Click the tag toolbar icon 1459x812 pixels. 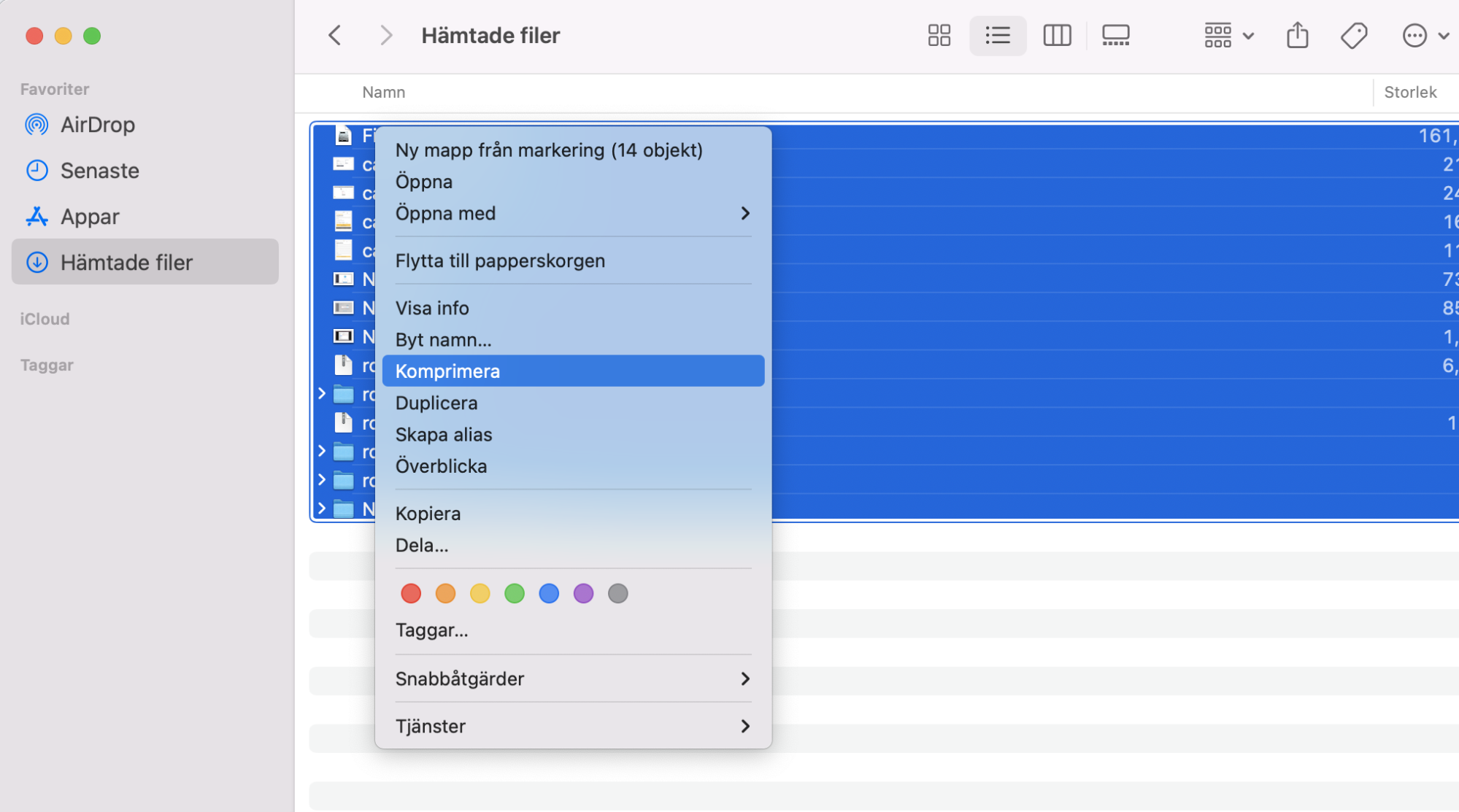coord(1353,35)
